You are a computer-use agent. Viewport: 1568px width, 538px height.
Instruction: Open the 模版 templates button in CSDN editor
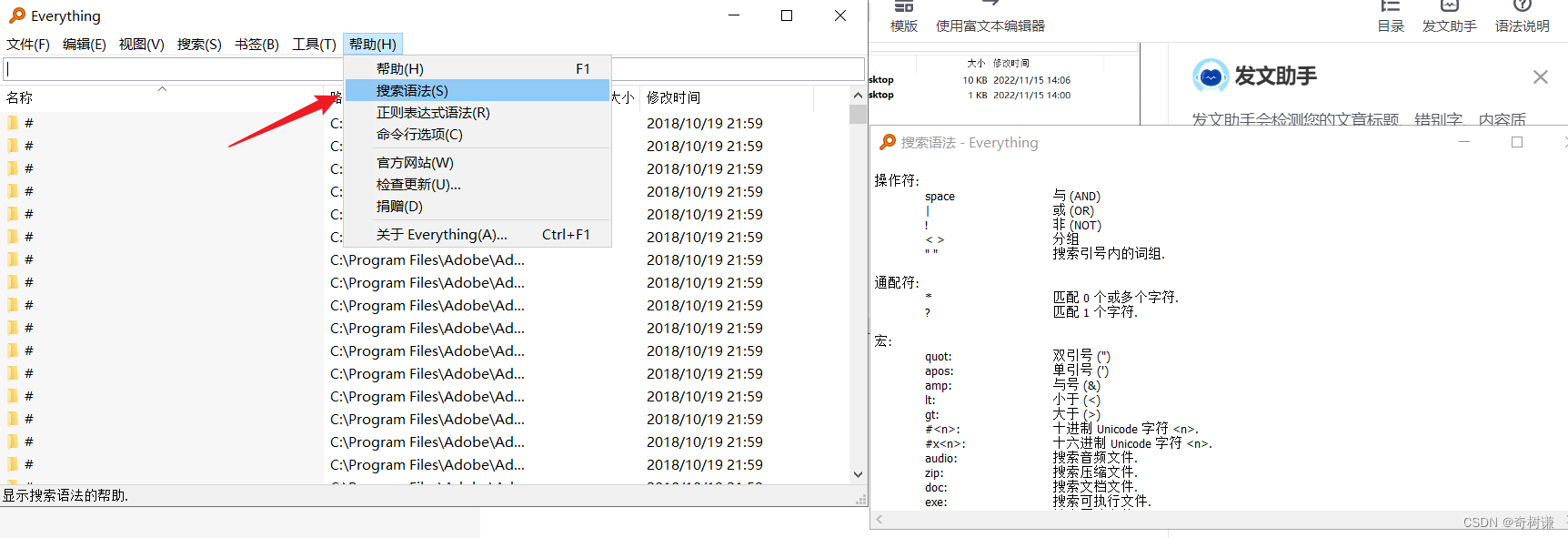pos(903,17)
